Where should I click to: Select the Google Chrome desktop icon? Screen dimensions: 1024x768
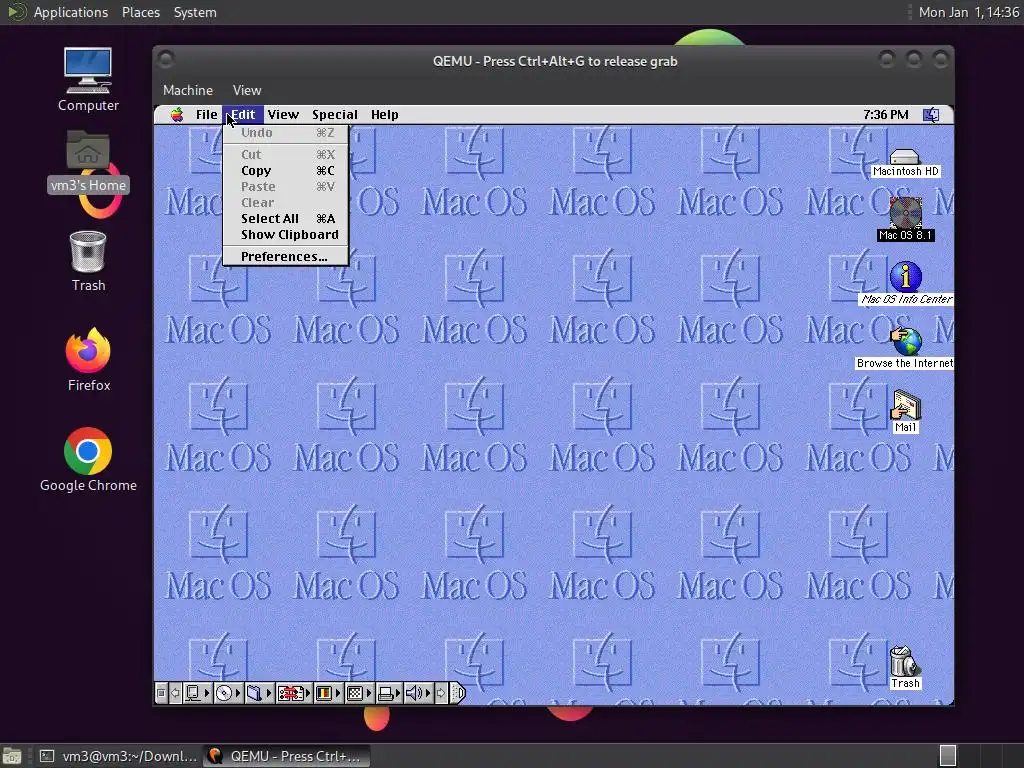[x=88, y=460]
